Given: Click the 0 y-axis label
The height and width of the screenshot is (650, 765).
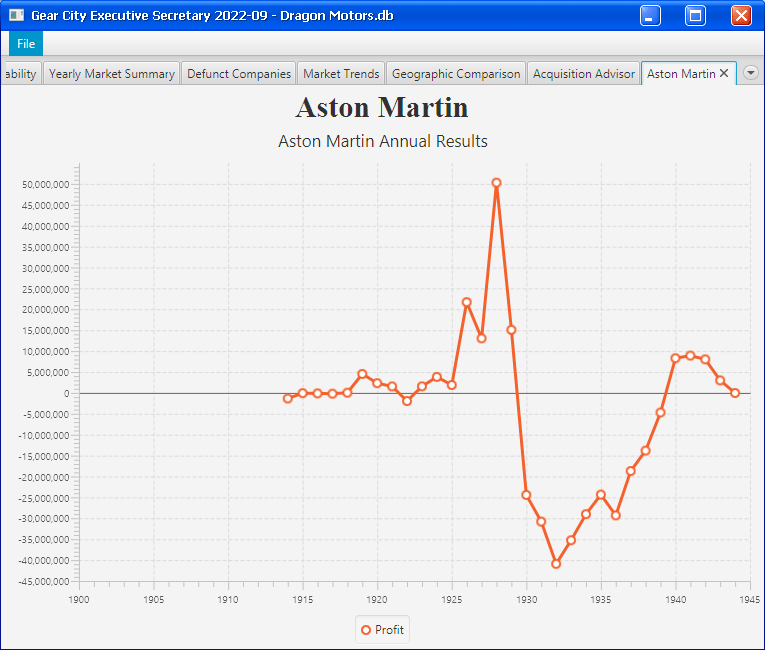Looking at the screenshot, I should 66,393.
